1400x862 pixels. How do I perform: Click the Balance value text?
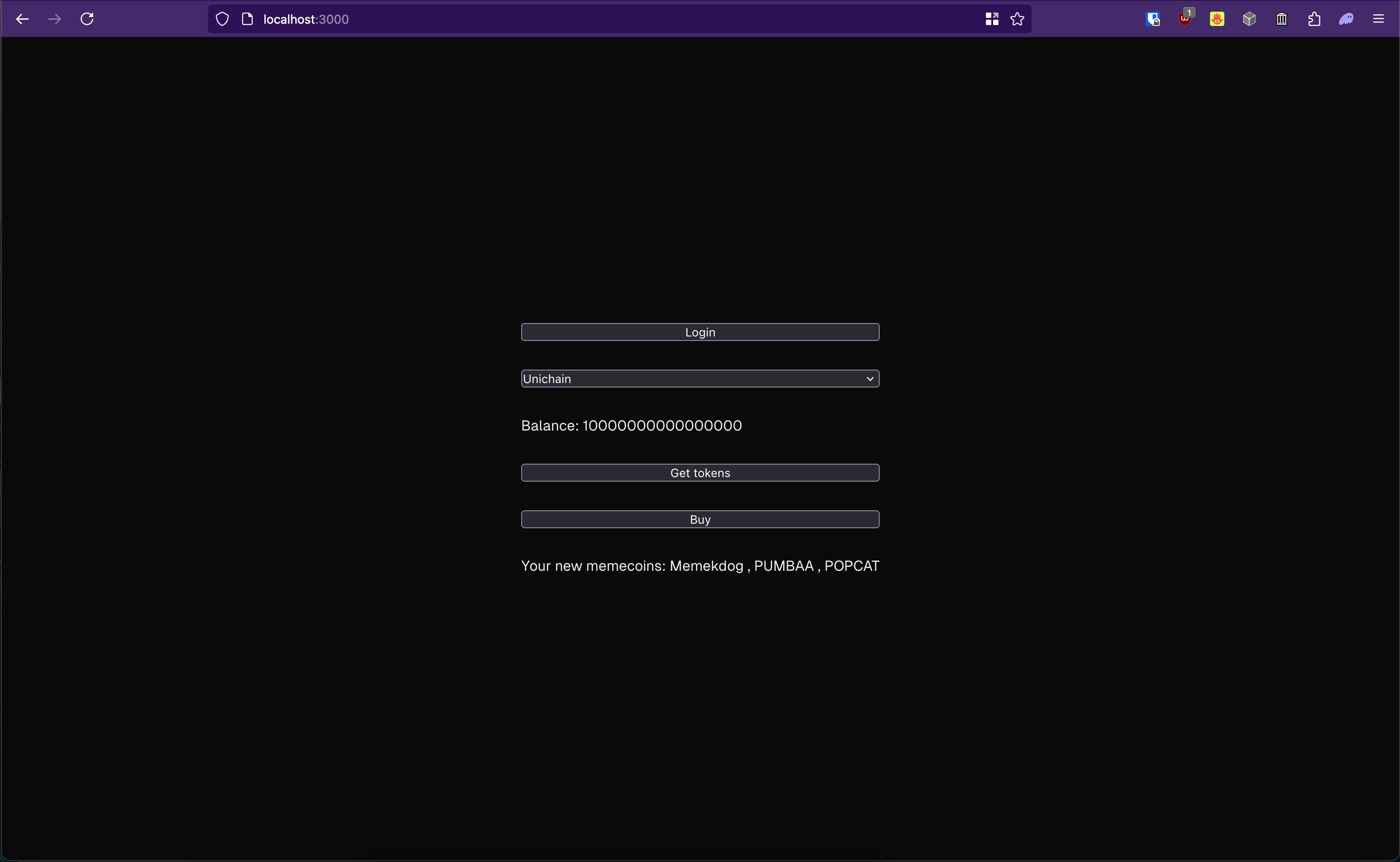pyautogui.click(x=662, y=426)
